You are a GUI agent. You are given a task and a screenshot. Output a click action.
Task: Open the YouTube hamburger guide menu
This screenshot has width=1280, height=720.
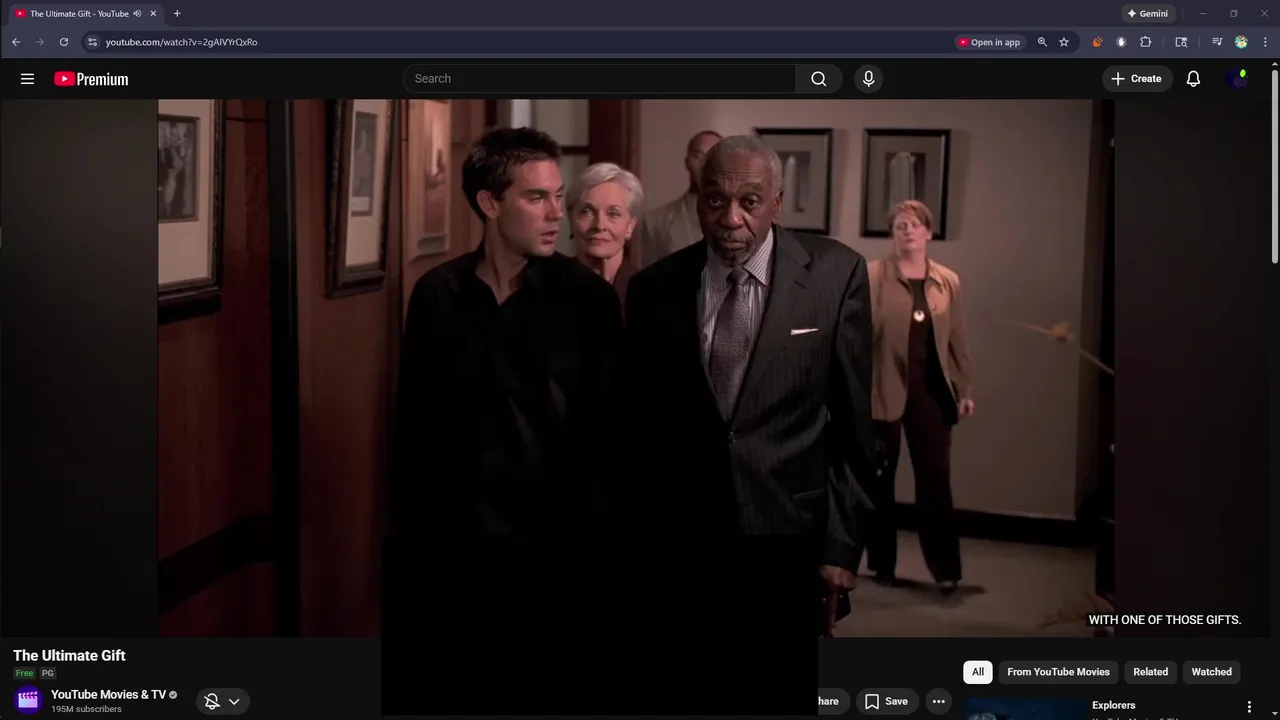point(27,79)
